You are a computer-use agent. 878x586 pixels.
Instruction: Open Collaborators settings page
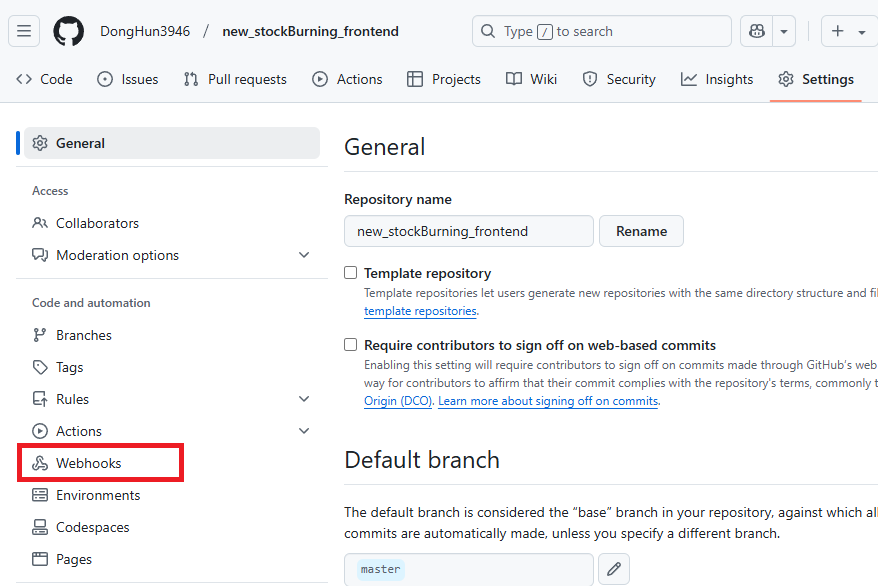pyautogui.click(x=172, y=223)
